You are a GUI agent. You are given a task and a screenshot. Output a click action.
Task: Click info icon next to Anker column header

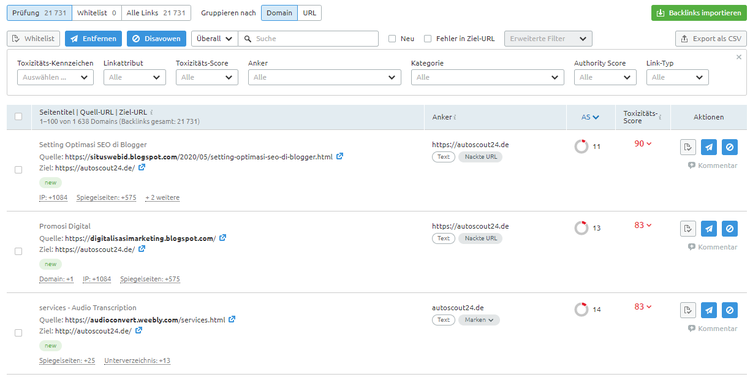coord(454,117)
